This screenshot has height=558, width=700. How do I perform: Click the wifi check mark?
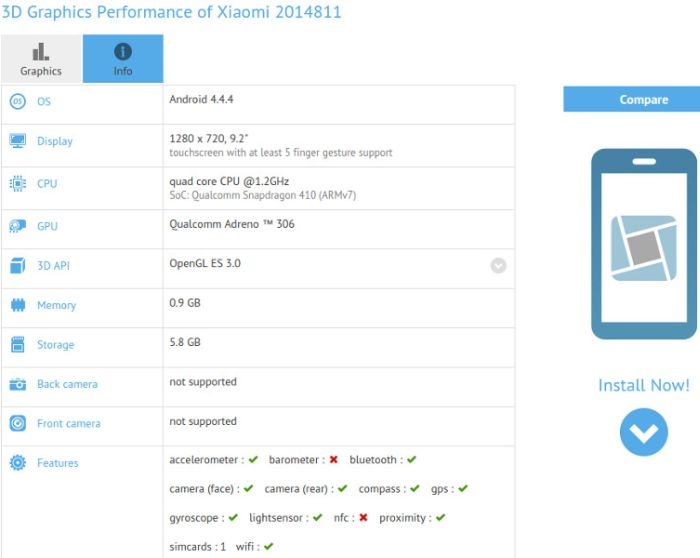(x=268, y=546)
